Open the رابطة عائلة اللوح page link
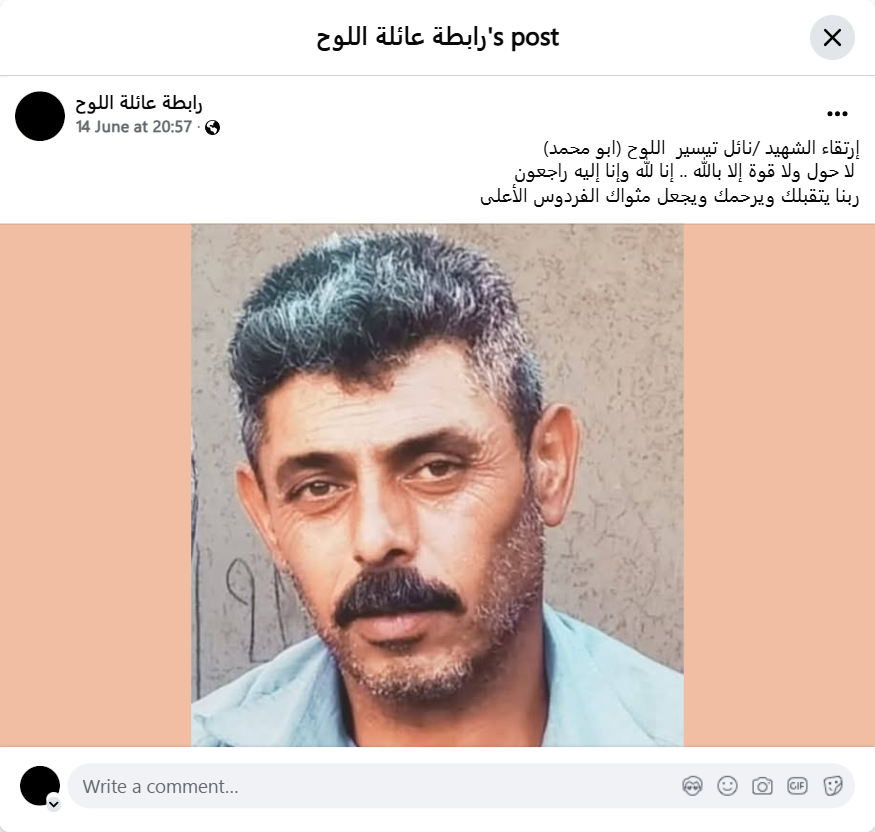Viewport: 875px width, 832px height. click(x=138, y=103)
